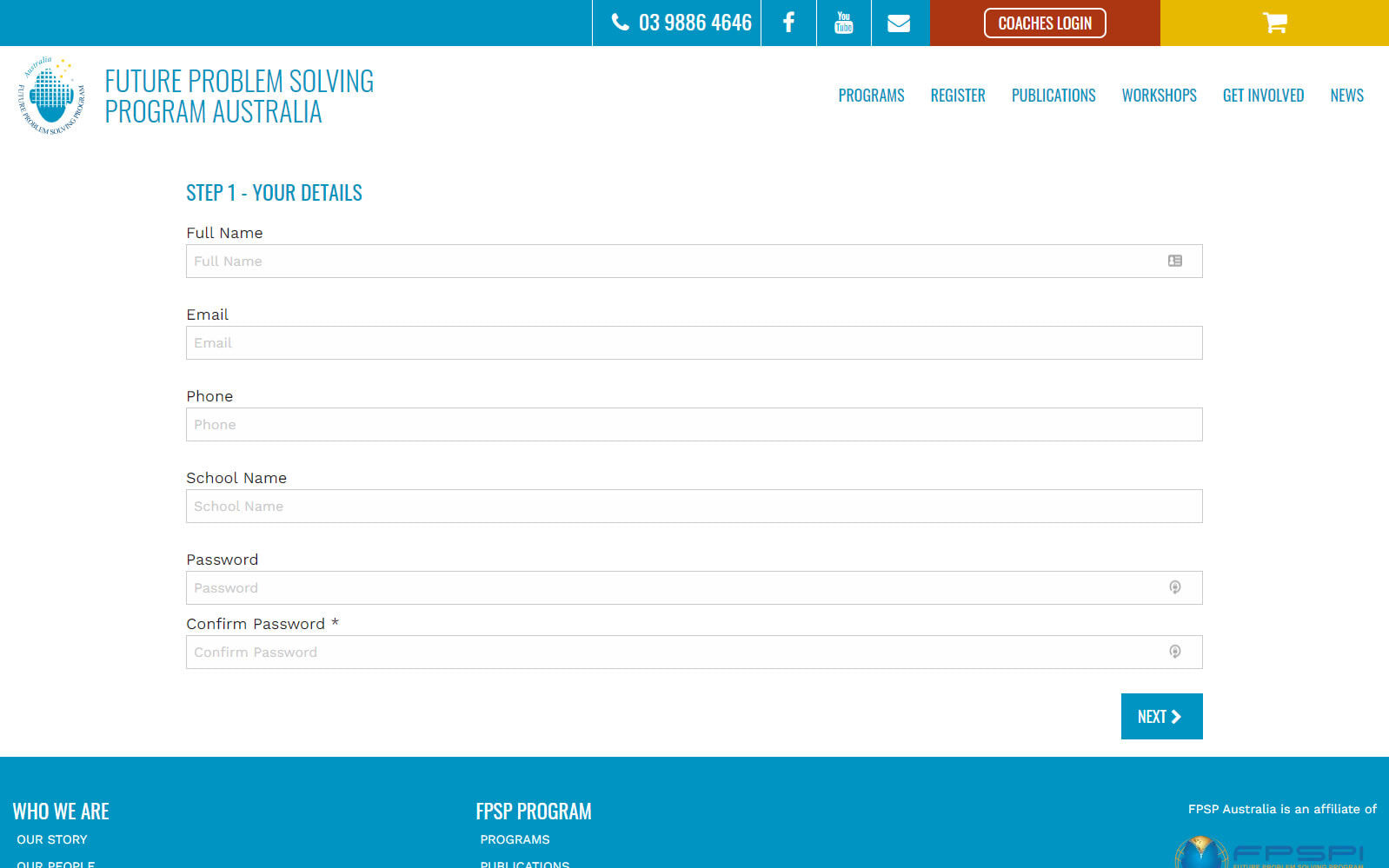The image size is (1389, 868).
Task: Focus the School Name input field
Action: pos(694,507)
